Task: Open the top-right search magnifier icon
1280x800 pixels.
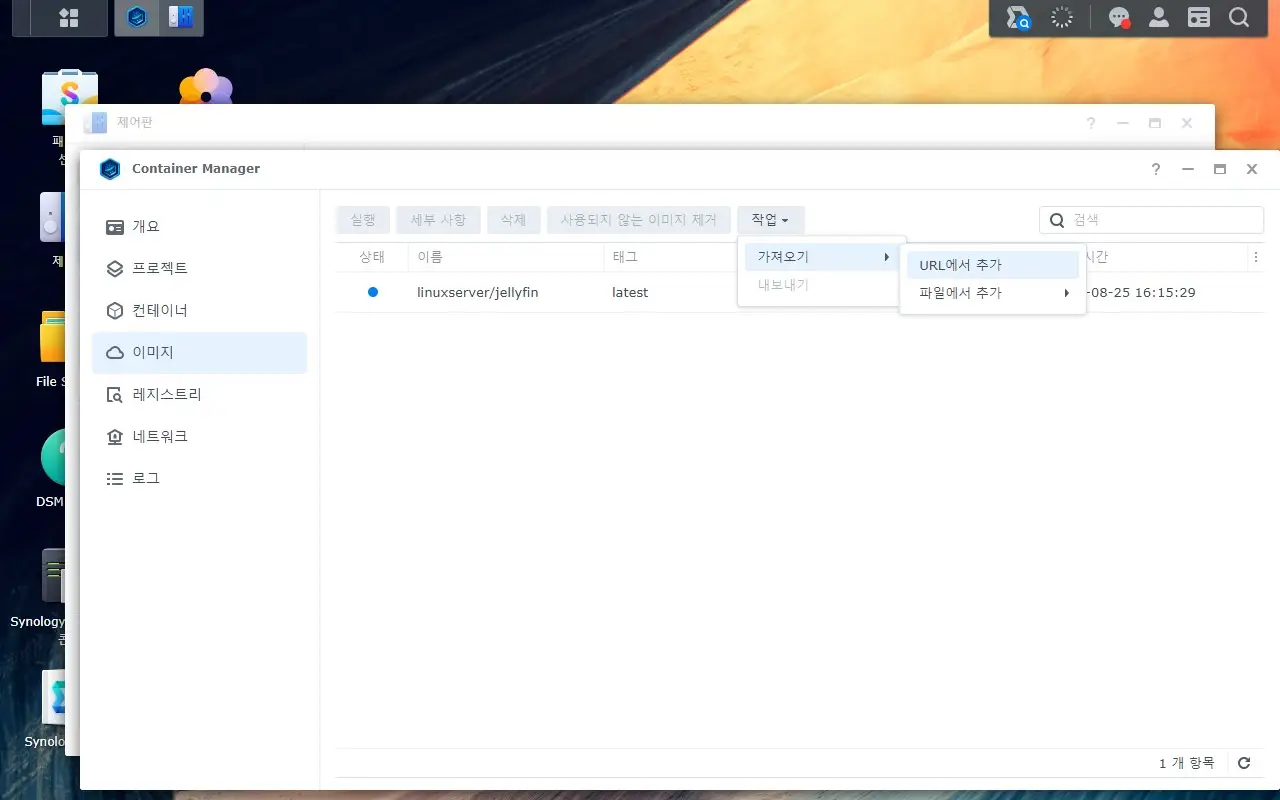Action: pyautogui.click(x=1239, y=17)
